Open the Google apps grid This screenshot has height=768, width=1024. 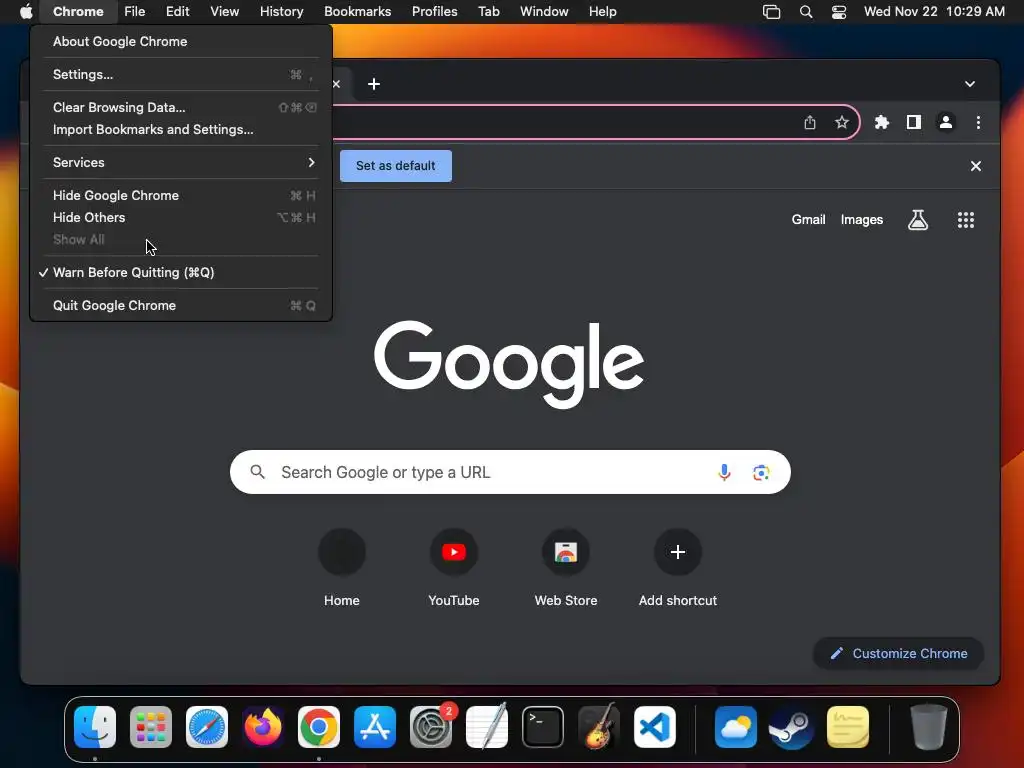tap(965, 220)
